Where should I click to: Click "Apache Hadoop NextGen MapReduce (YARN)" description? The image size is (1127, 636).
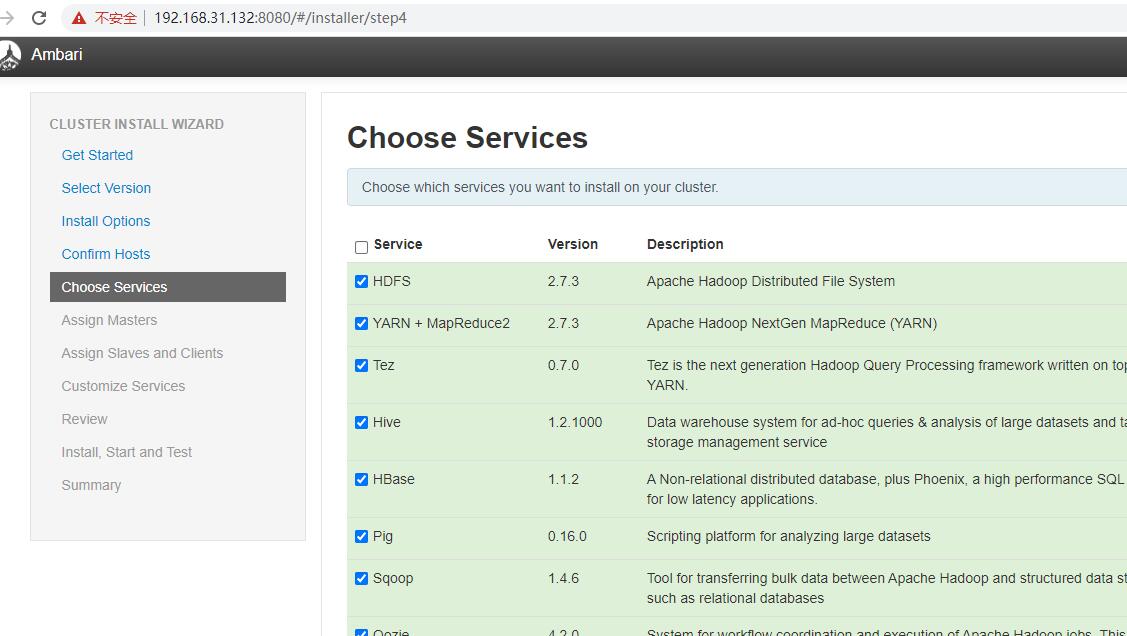(792, 323)
